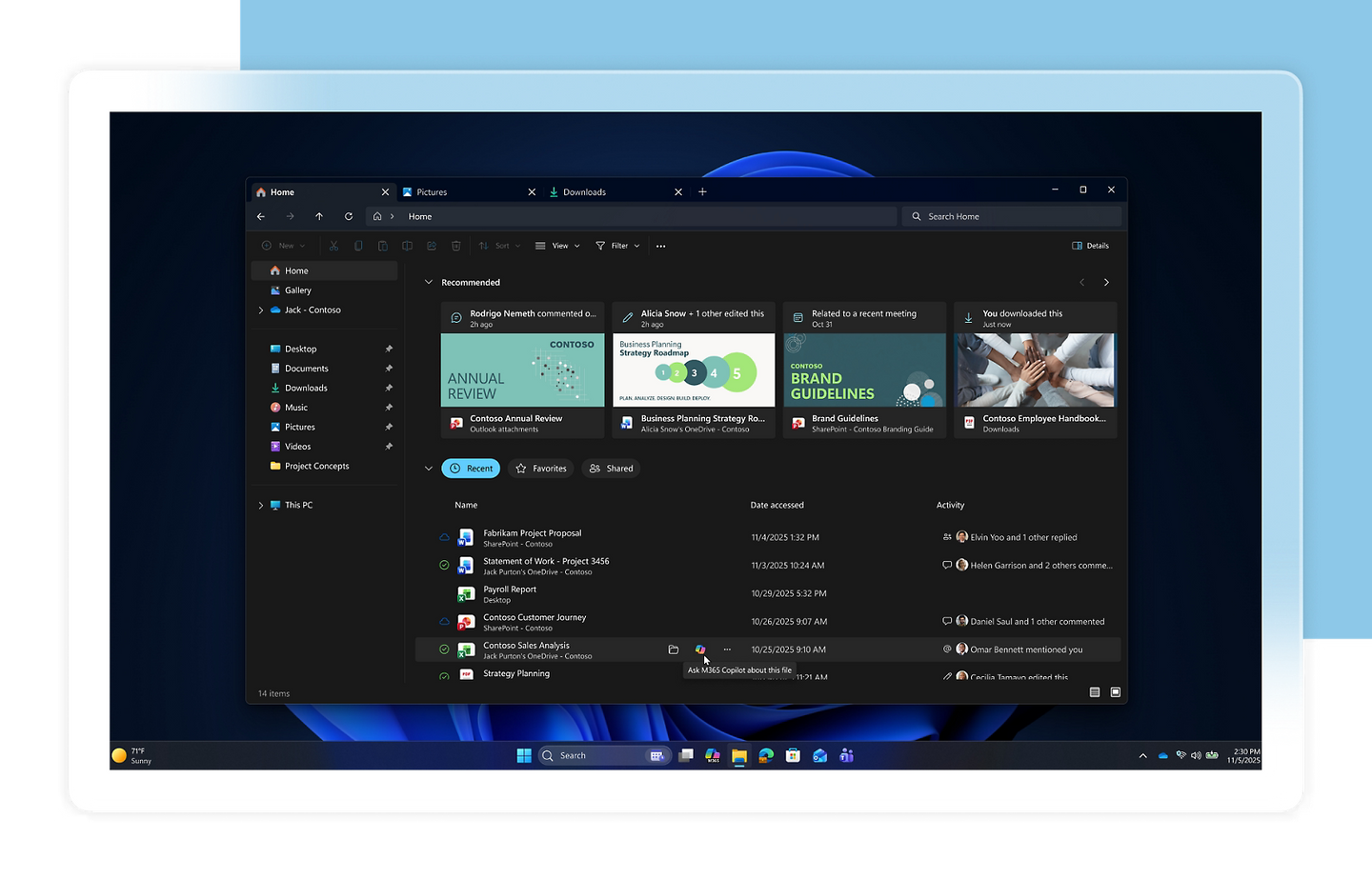Viewport: 1372px width, 879px height.
Task: Open the Filter menu button
Action: click(x=618, y=246)
